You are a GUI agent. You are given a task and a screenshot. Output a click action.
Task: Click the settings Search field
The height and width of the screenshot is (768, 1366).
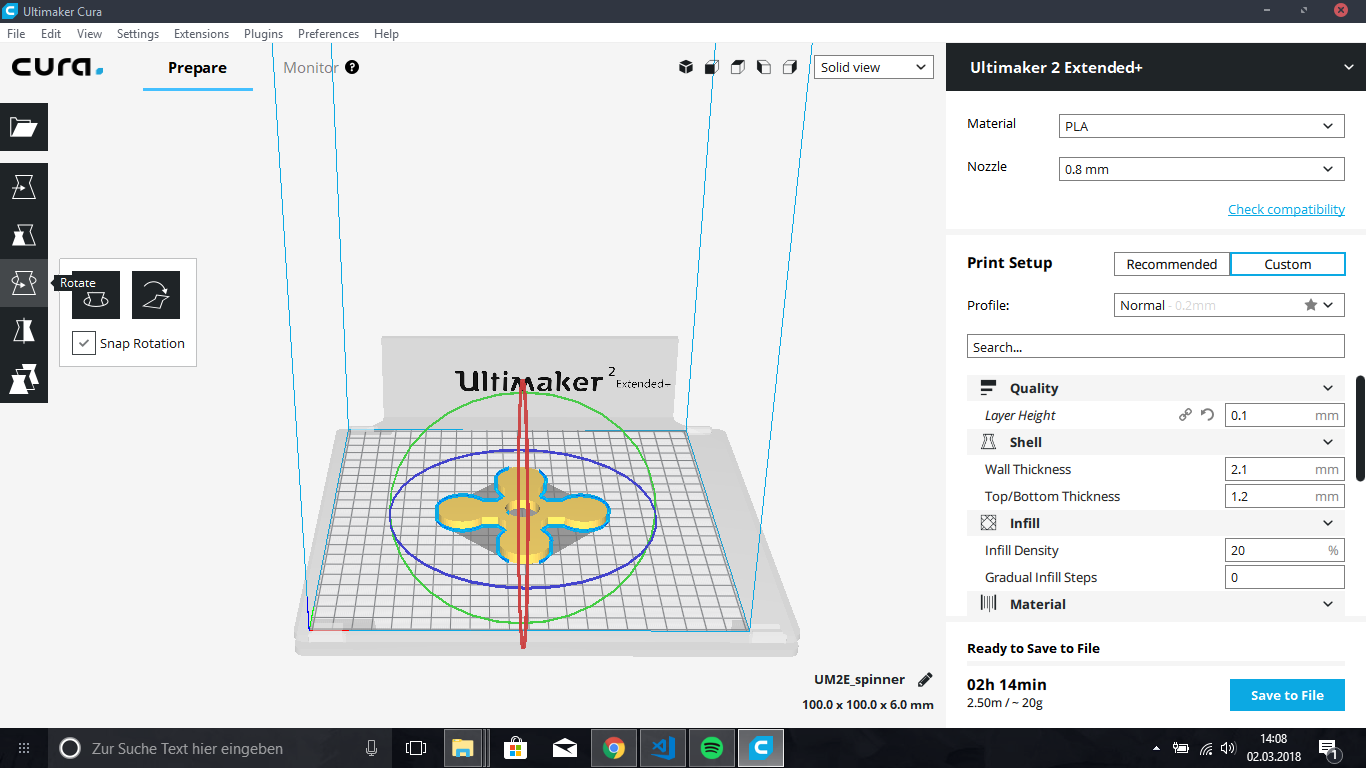pyautogui.click(x=1156, y=347)
